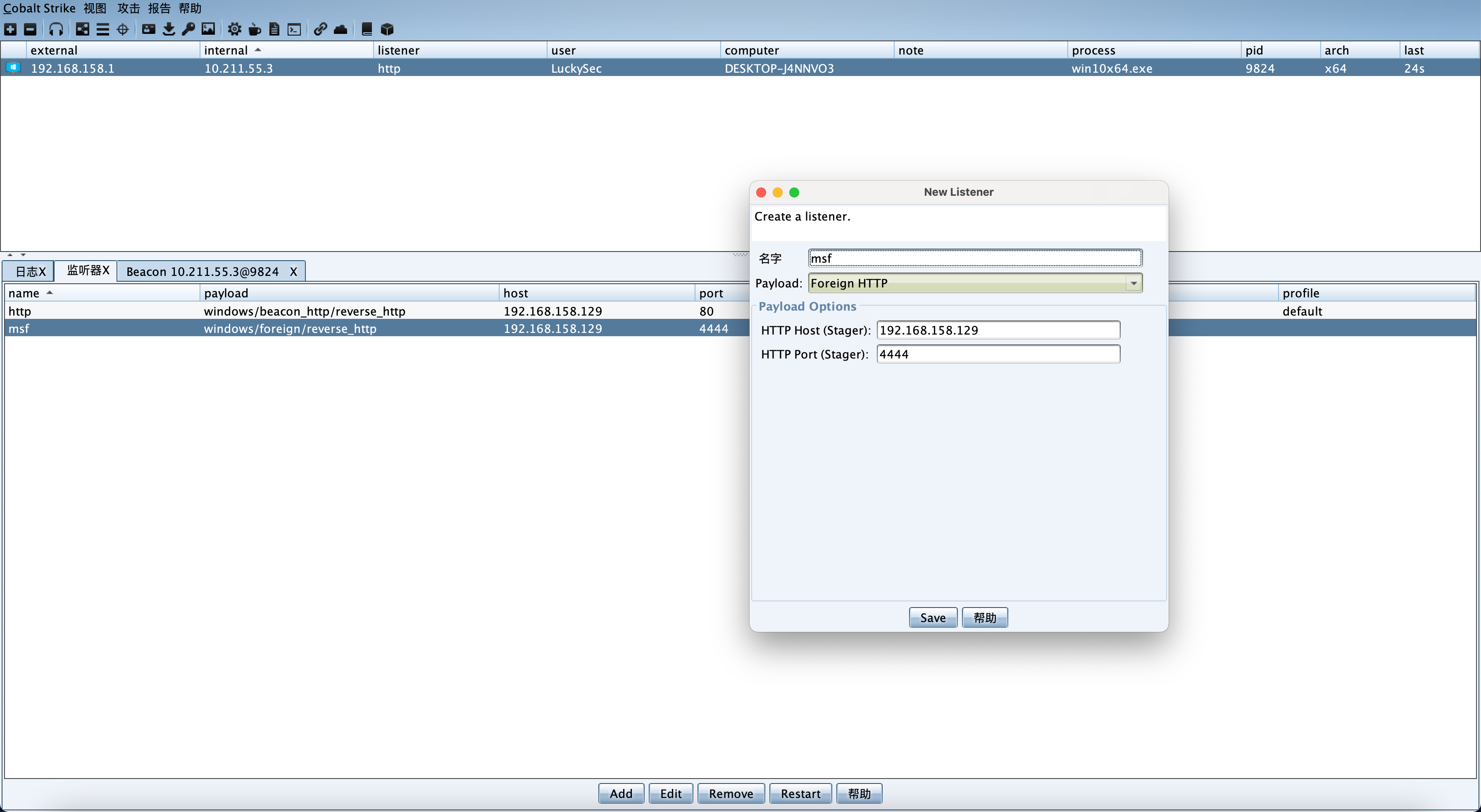Click the headphones Listeners toolbar icon

(x=56, y=29)
